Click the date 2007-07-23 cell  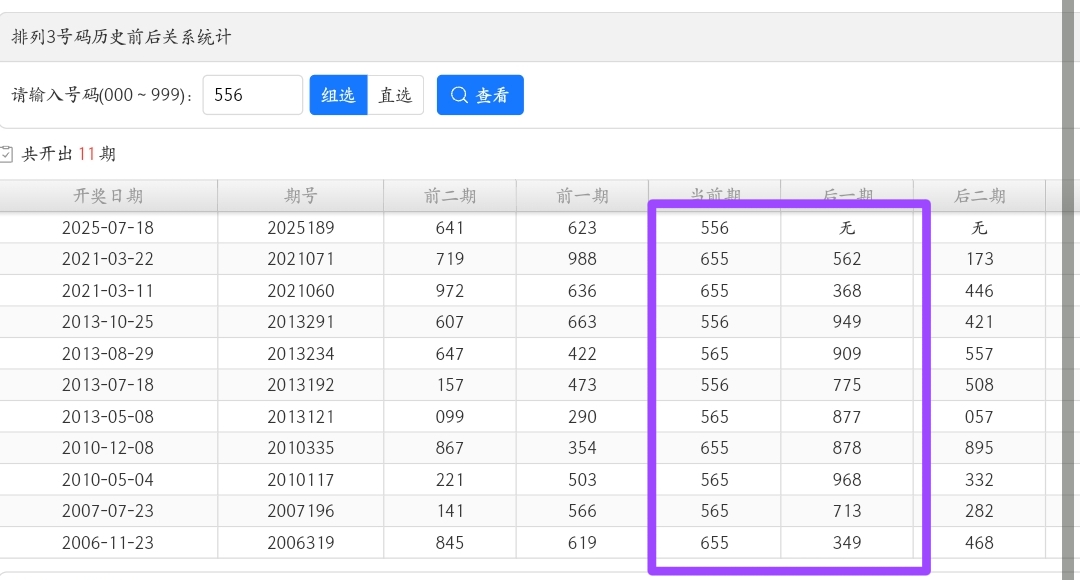coord(108,510)
